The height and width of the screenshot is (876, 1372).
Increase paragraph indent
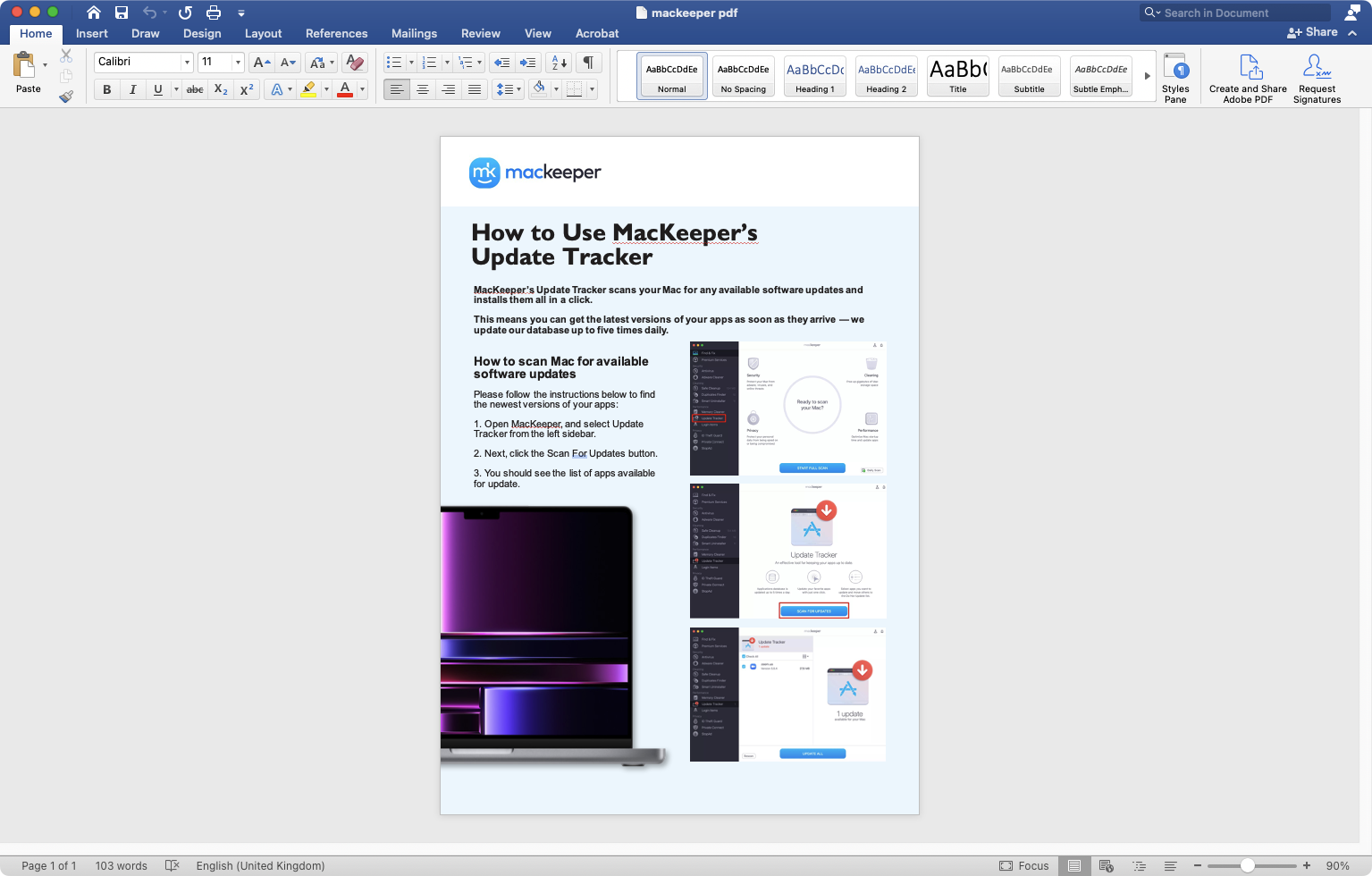[528, 63]
